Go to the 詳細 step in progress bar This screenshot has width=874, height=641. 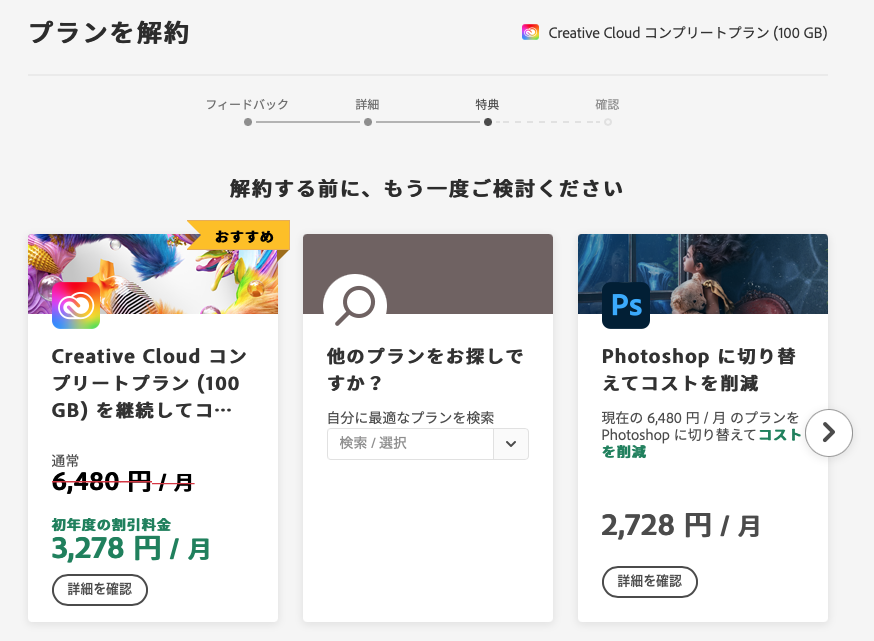coord(367,122)
